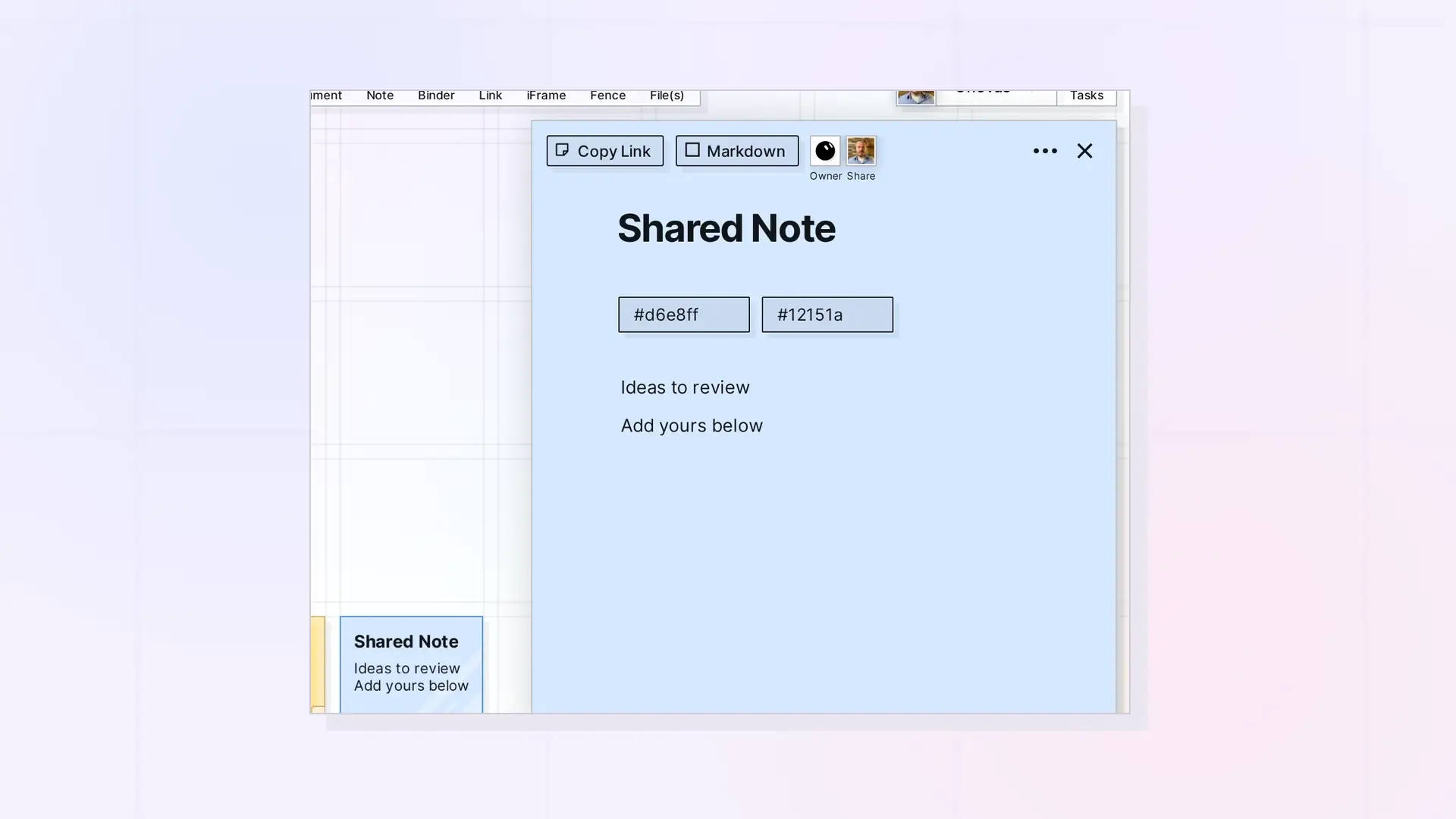The width and height of the screenshot is (1456, 819).
Task: Edit the #12151a text color field
Action: click(x=827, y=315)
